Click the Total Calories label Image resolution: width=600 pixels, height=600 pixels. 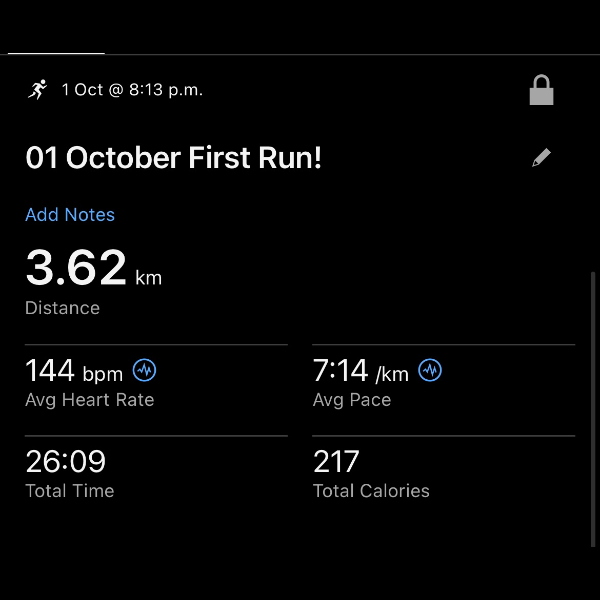[371, 491]
